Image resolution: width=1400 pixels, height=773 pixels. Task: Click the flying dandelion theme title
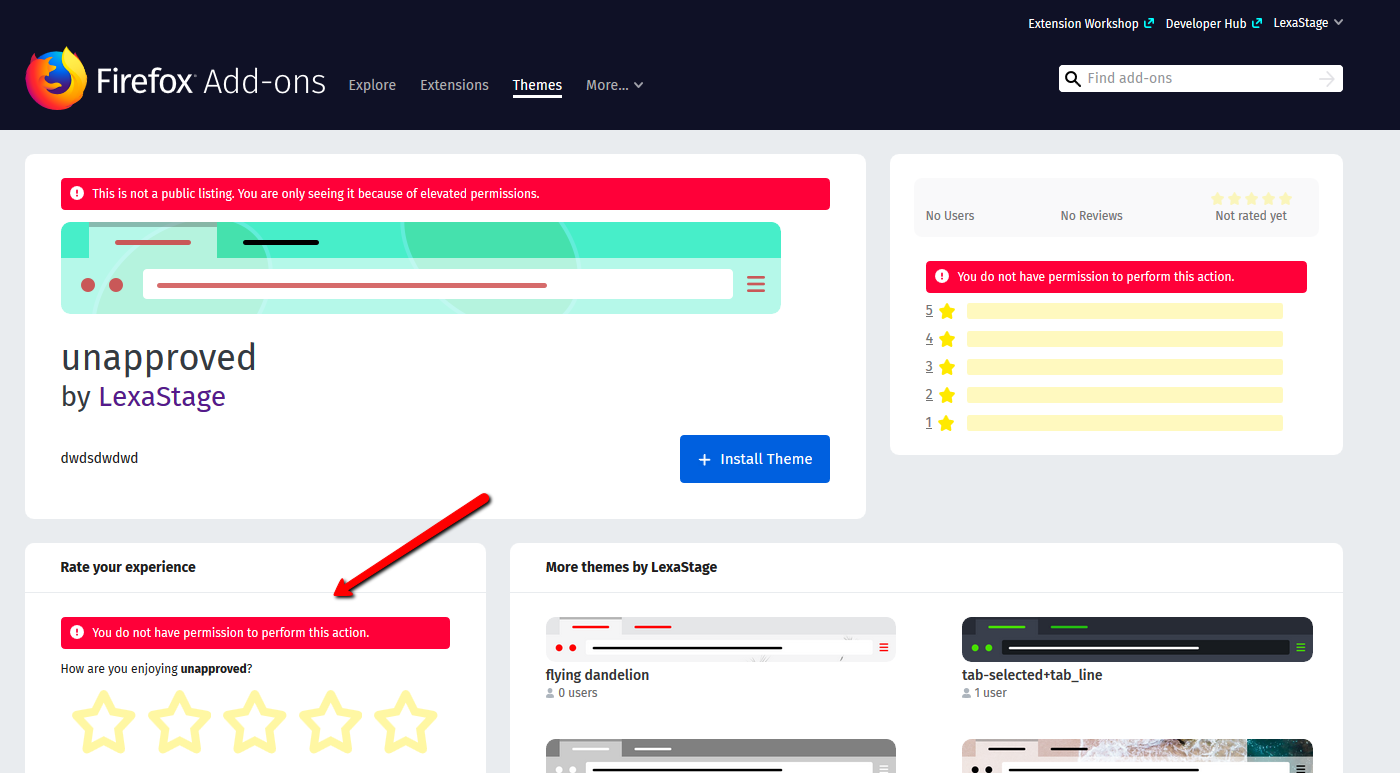click(x=597, y=675)
